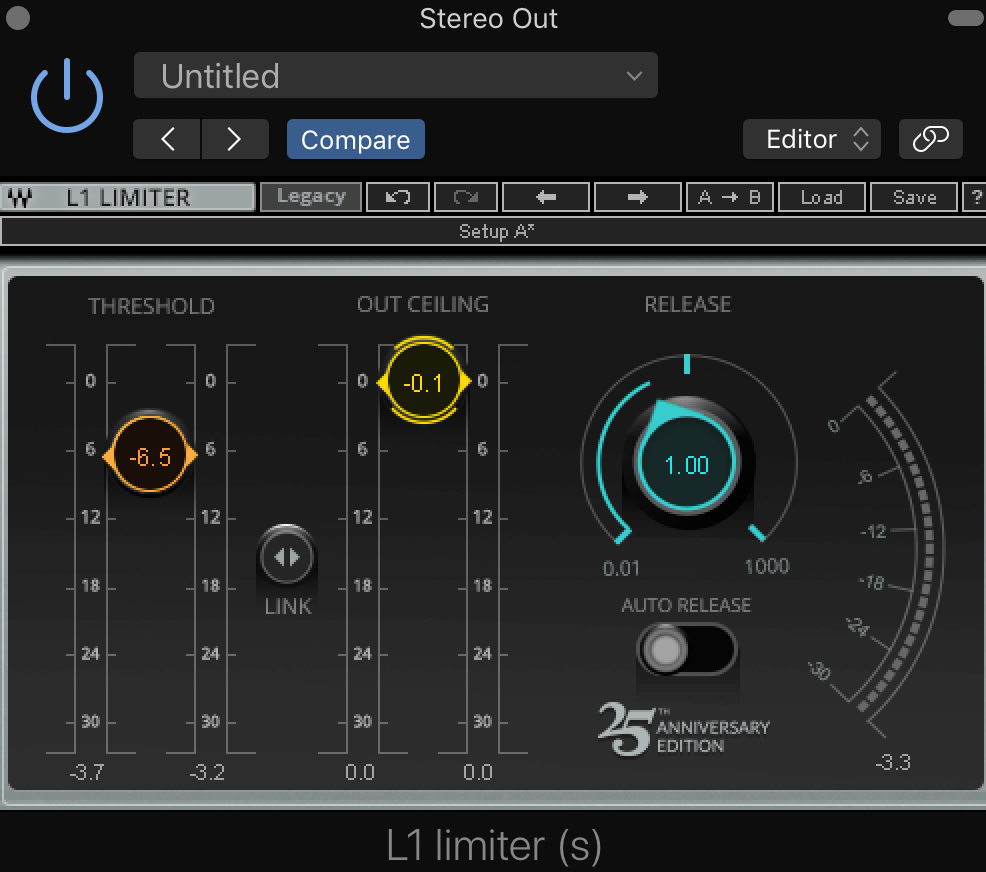This screenshot has height=872, width=986.
Task: Click the window close dot at top left
Action: (x=18, y=18)
